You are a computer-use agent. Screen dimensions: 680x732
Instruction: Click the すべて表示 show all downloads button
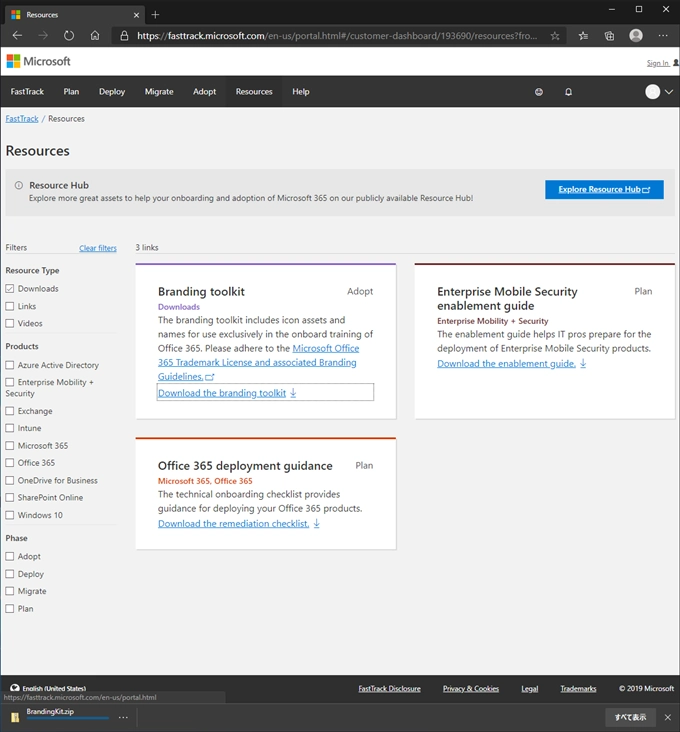click(x=631, y=717)
